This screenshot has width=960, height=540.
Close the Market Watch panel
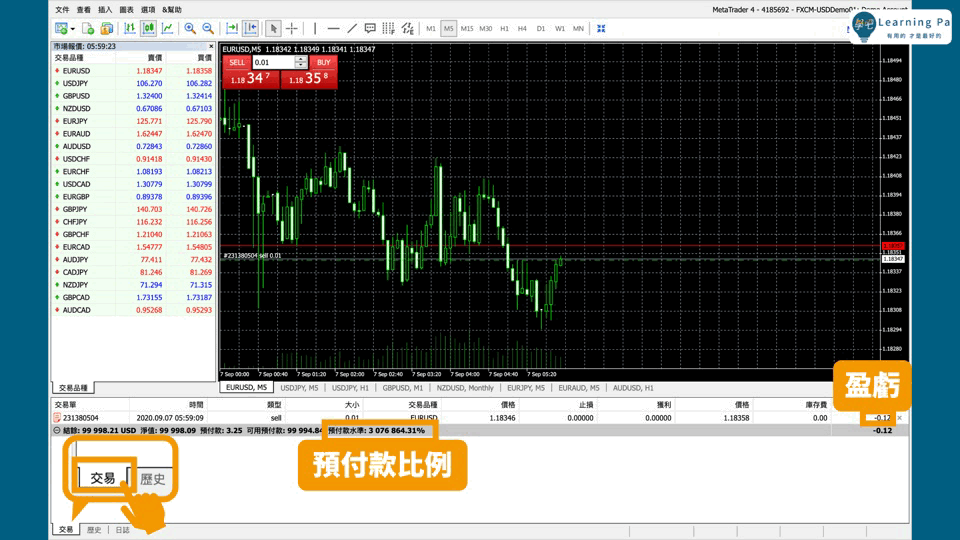click(x=211, y=47)
